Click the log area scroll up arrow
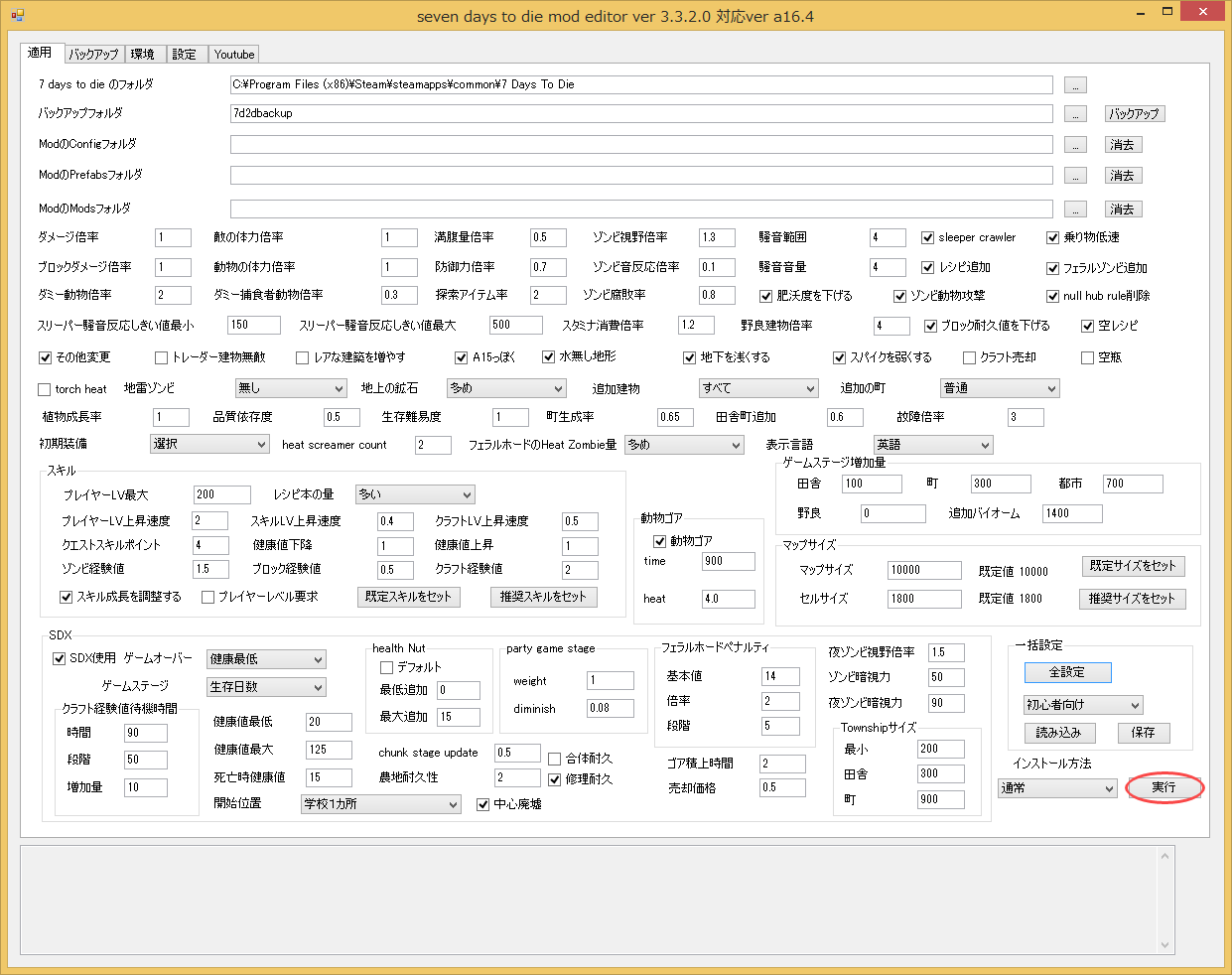 click(1165, 855)
